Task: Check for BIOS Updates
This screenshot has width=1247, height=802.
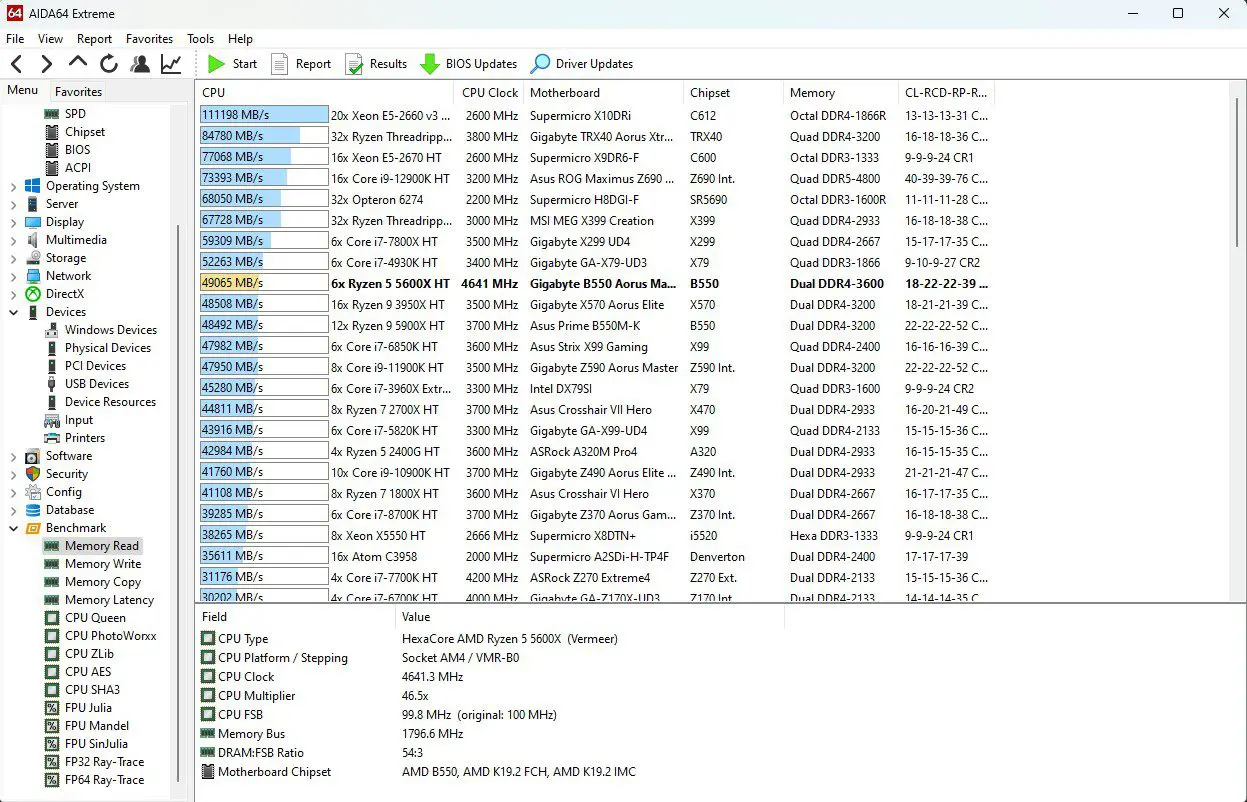Action: (469, 64)
